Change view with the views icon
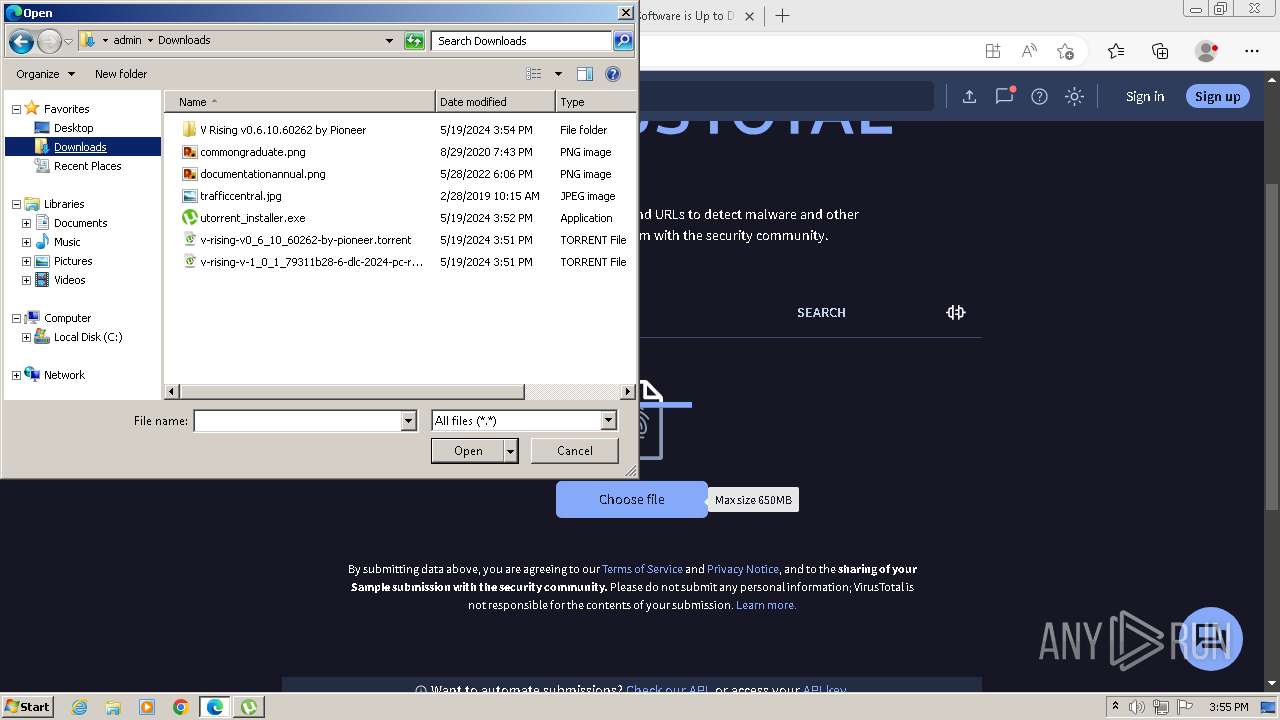Image resolution: width=1280 pixels, height=720 pixels. 534,74
